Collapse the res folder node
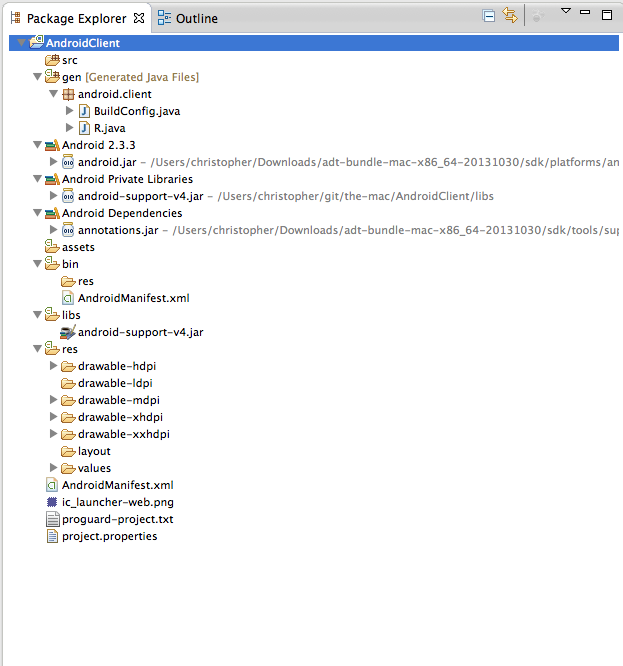 point(37,349)
